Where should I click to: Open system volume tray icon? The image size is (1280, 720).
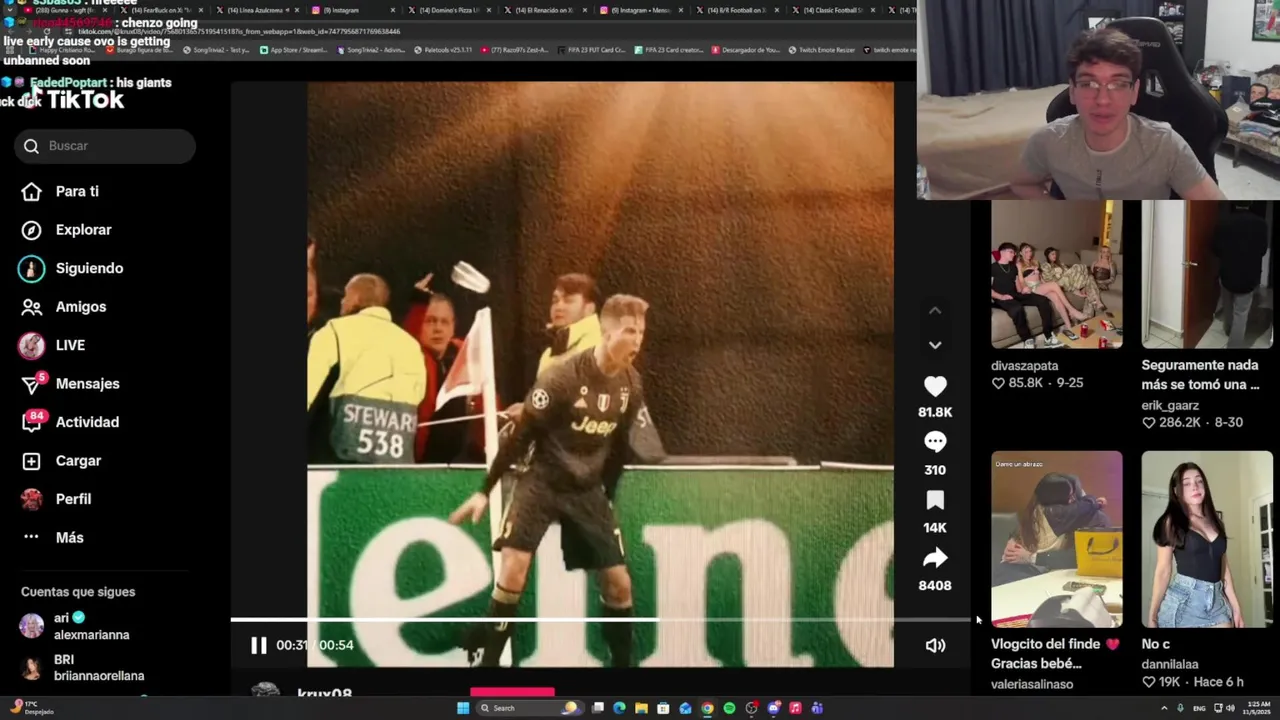point(1231,708)
